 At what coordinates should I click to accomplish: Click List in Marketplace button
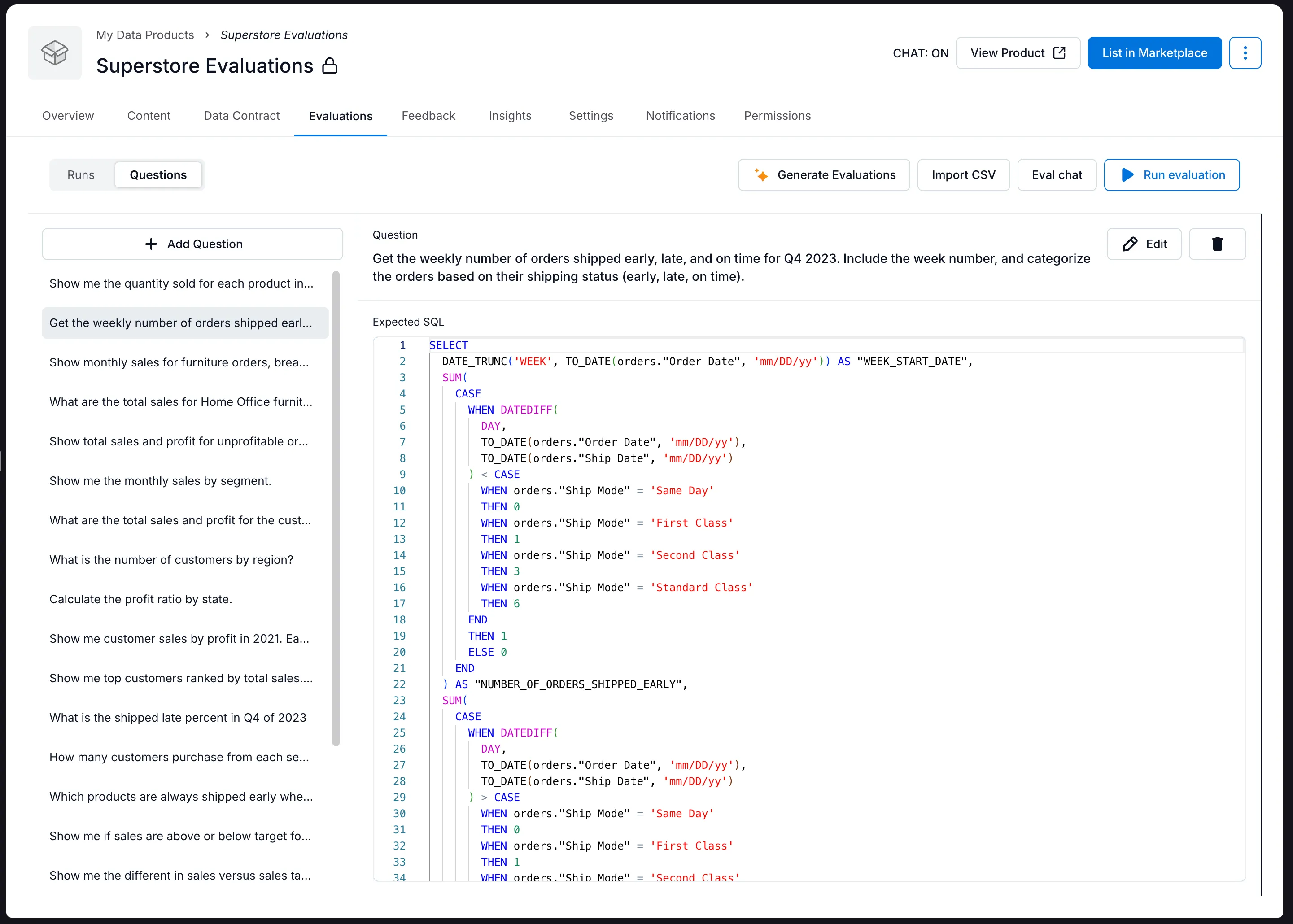[1155, 53]
